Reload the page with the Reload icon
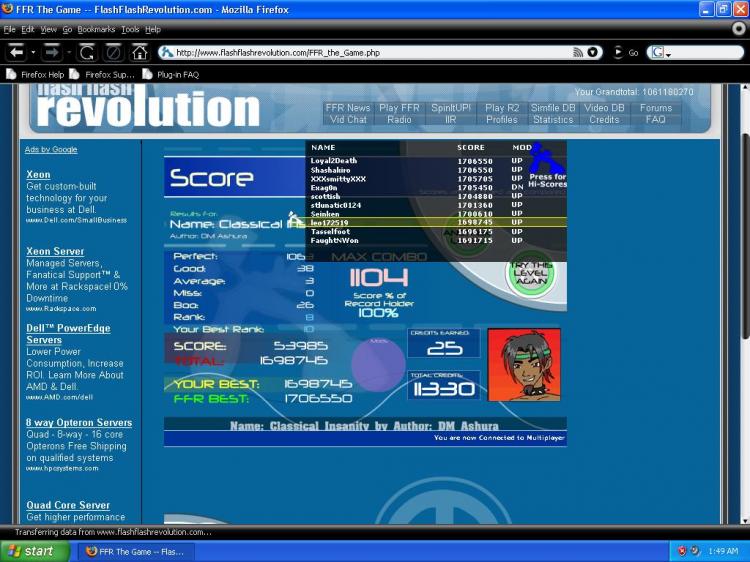 click(87, 52)
